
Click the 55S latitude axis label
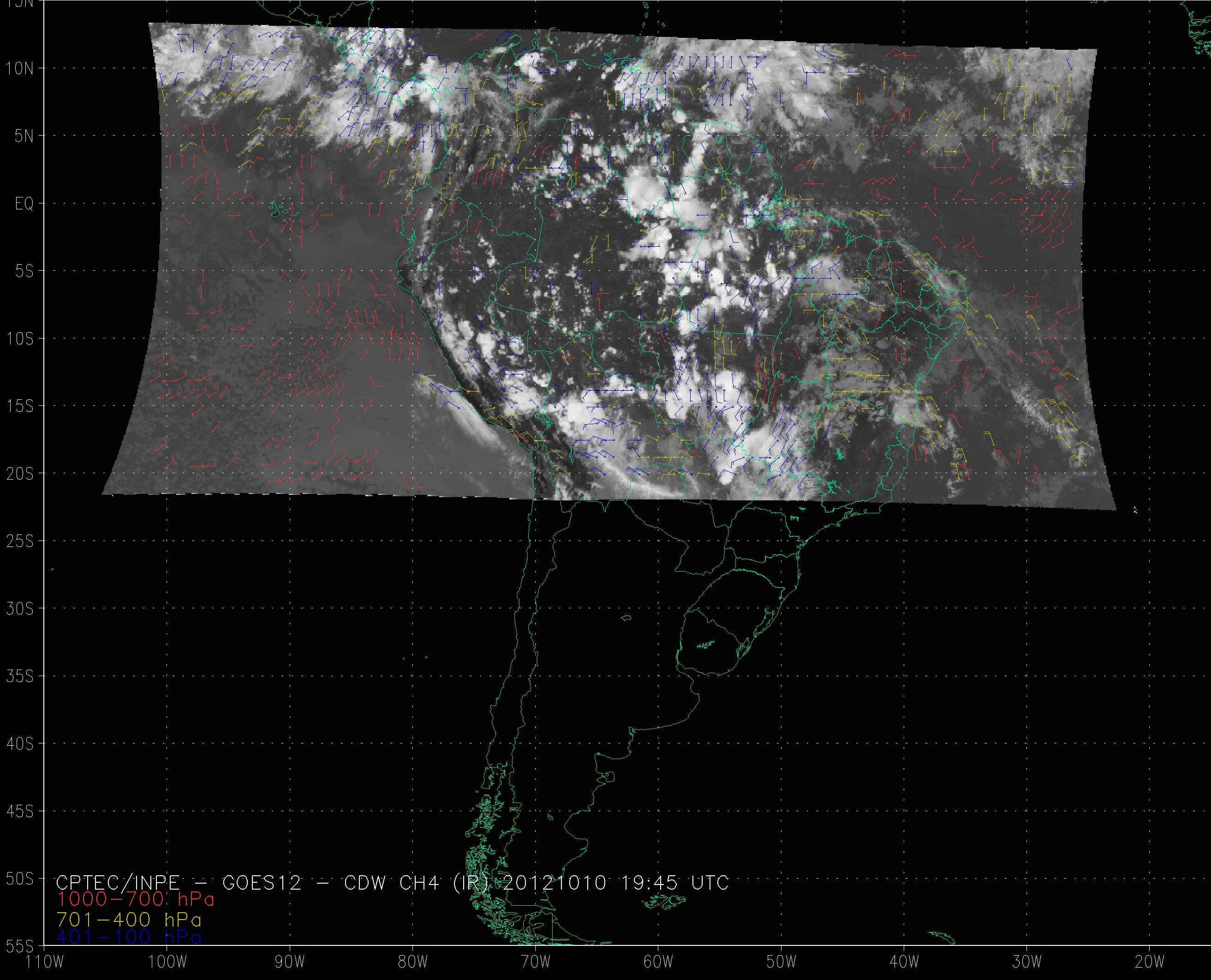[20, 946]
